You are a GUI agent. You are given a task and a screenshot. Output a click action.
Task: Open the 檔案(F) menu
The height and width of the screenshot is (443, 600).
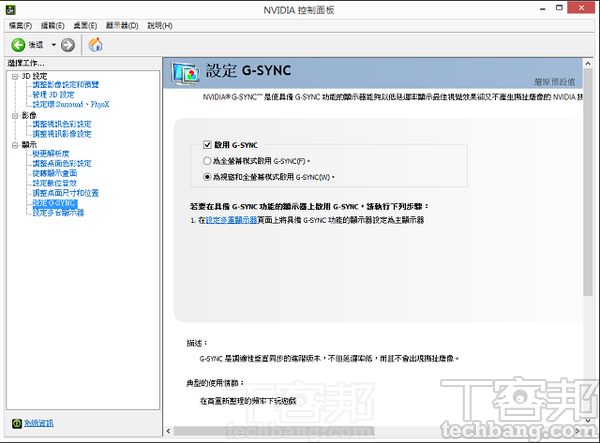20,26
